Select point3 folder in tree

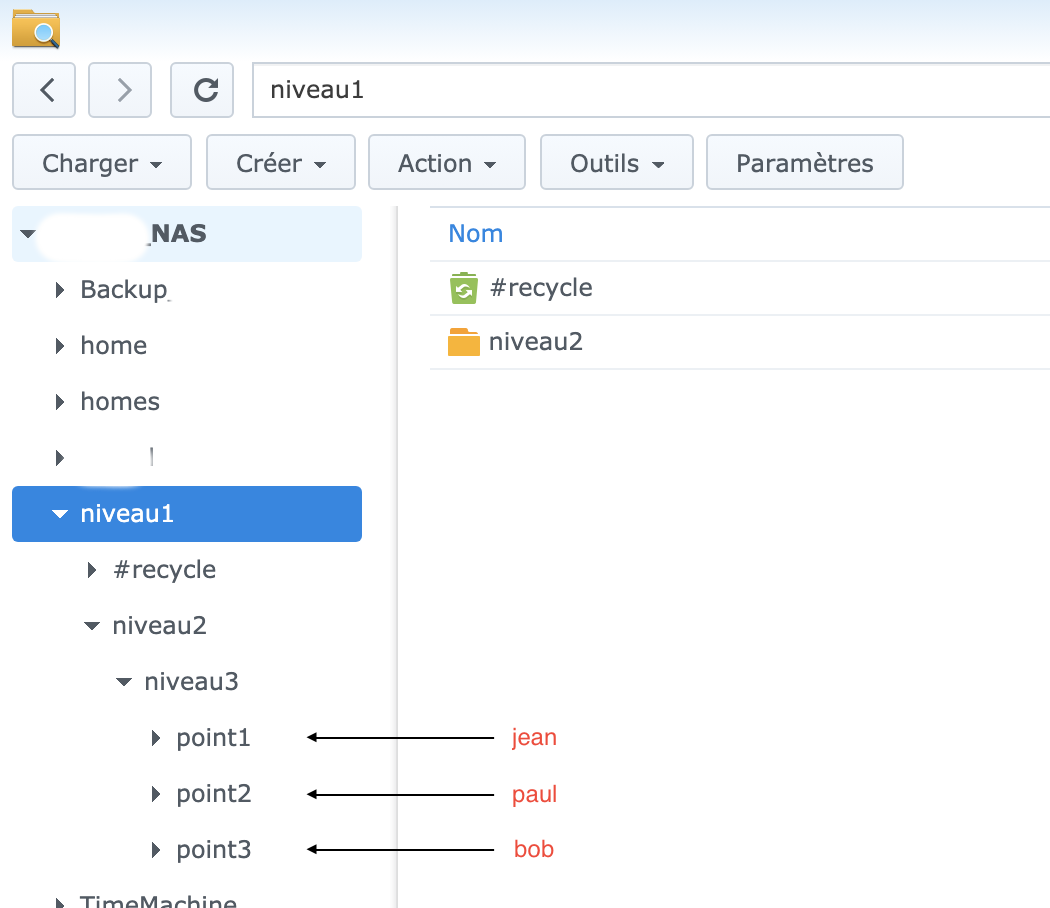point(213,850)
